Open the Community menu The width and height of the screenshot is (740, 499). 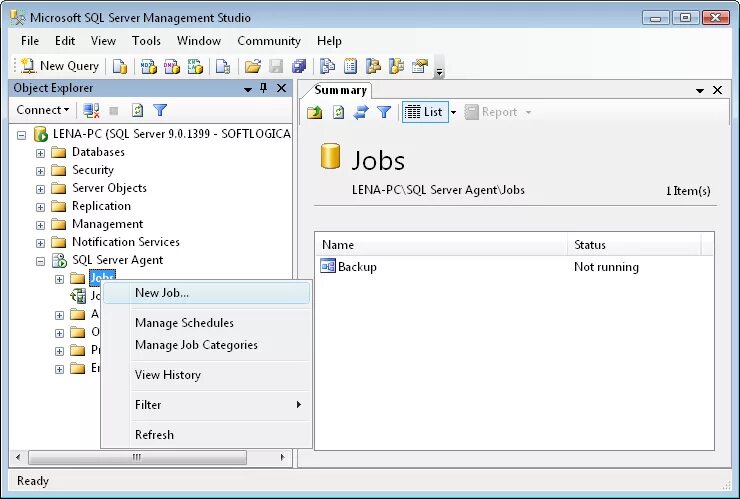pyautogui.click(x=269, y=41)
